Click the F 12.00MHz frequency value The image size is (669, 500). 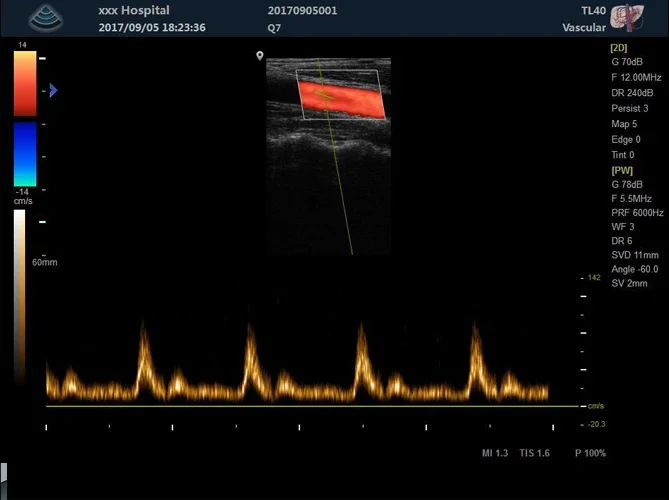pos(637,78)
